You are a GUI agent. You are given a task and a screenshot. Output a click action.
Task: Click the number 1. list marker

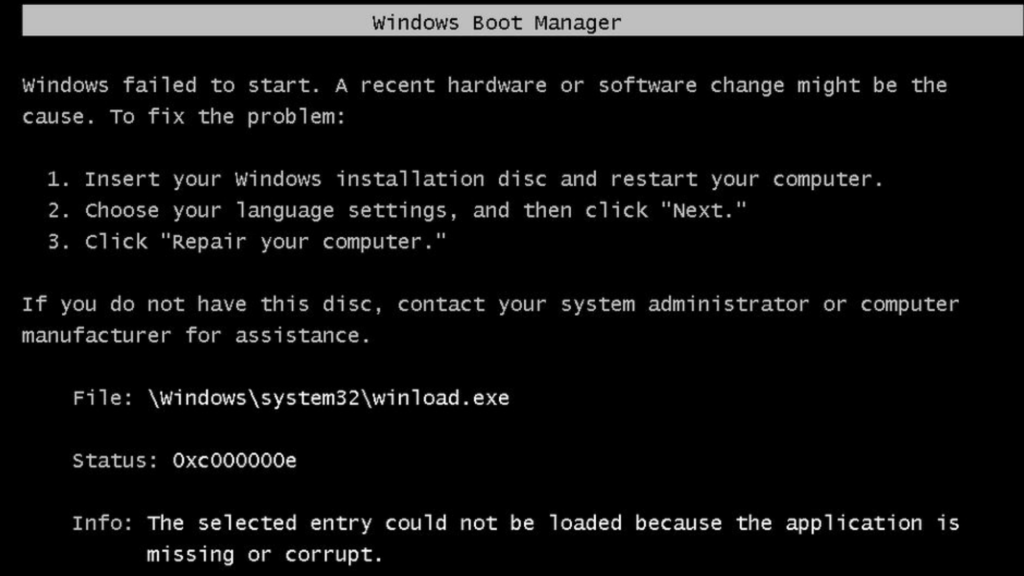58,179
